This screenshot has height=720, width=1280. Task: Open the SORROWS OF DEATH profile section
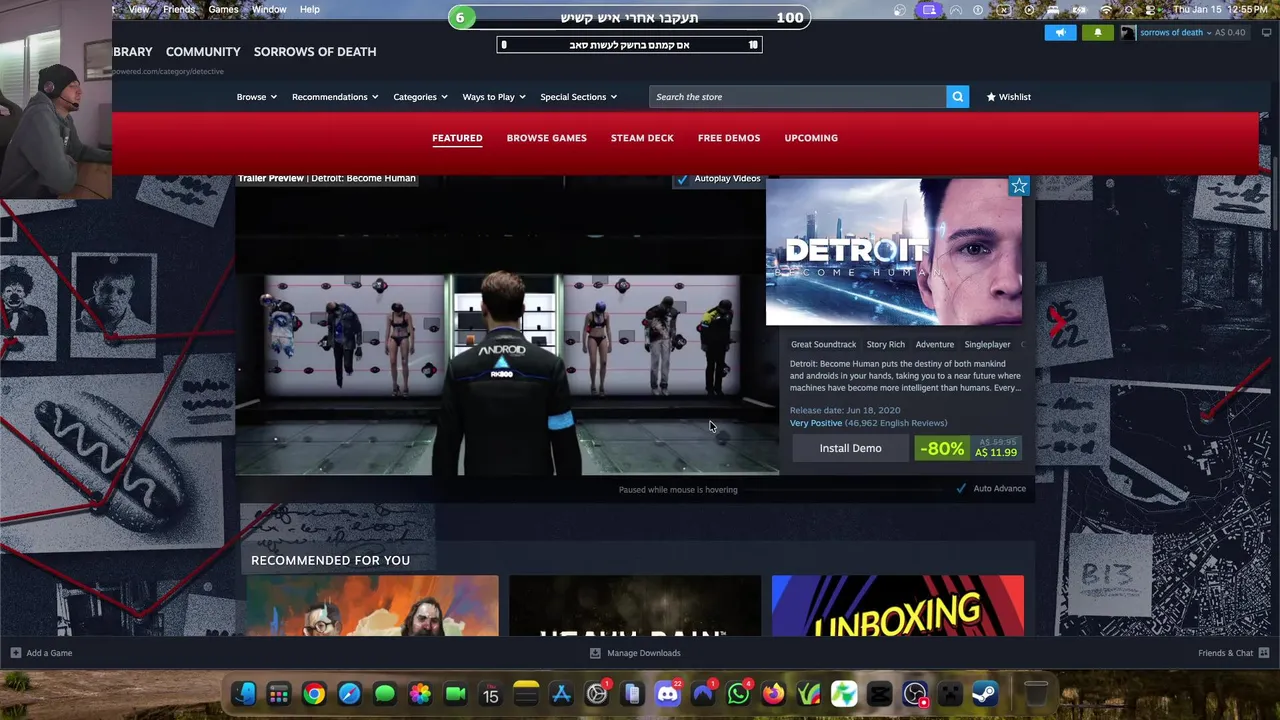pos(315,51)
